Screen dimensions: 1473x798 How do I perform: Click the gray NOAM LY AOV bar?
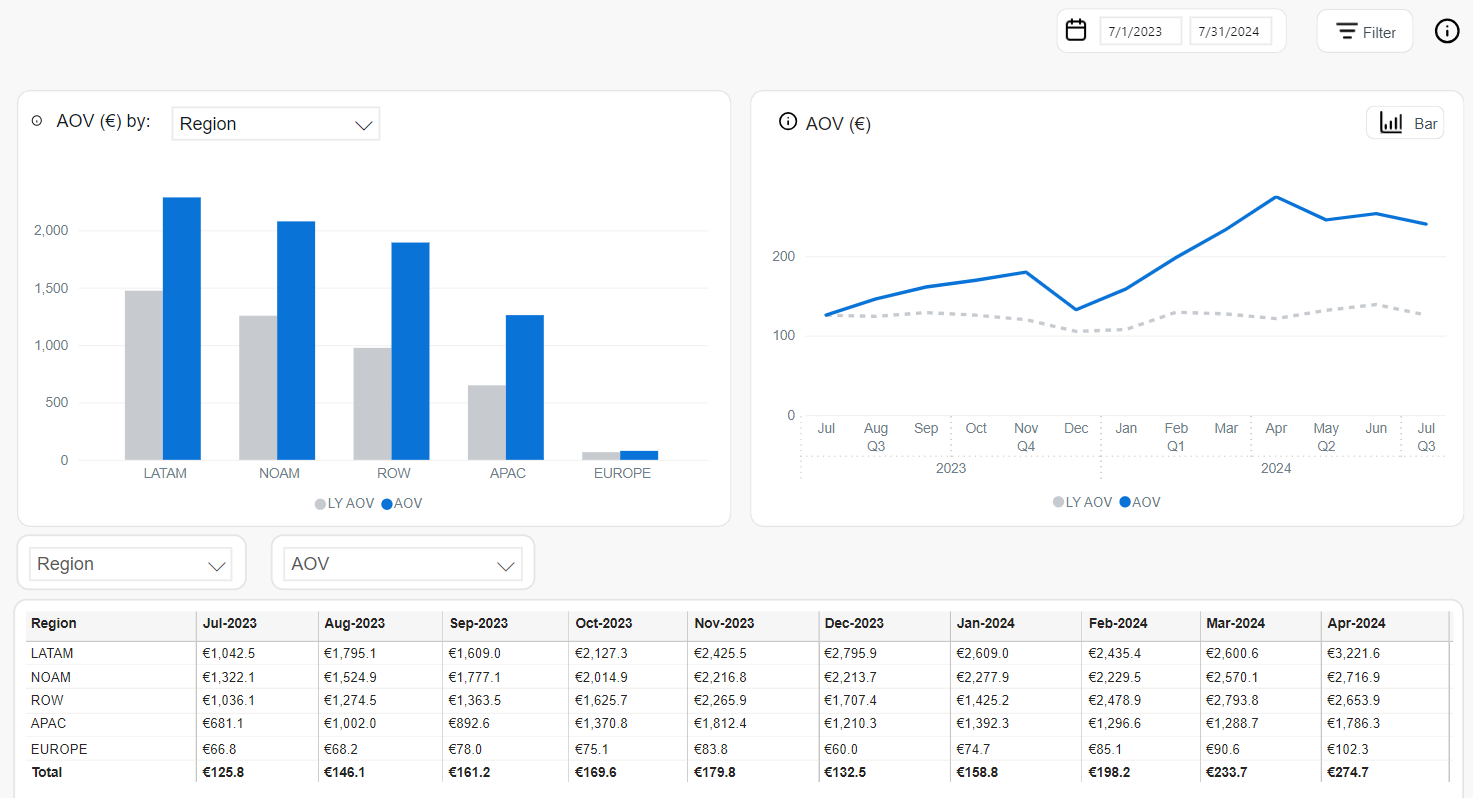258,388
